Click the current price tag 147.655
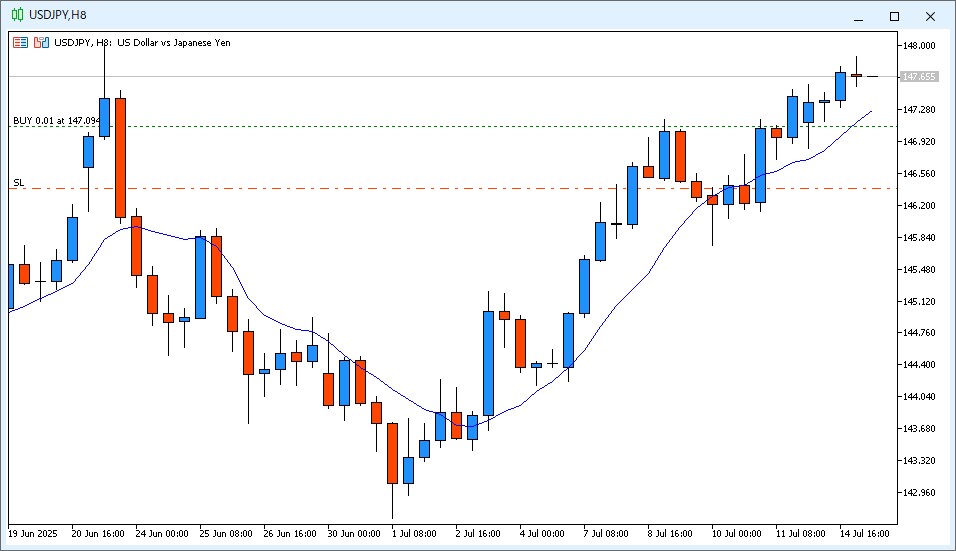 [918, 77]
